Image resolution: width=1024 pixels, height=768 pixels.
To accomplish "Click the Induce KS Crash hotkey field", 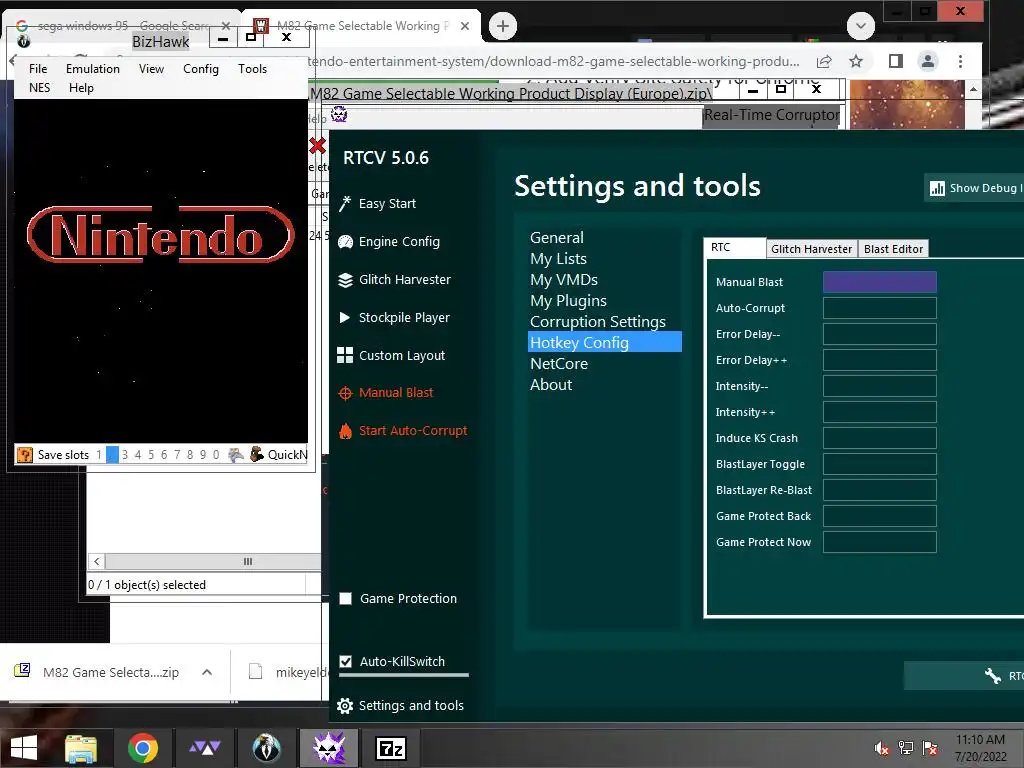I will [x=880, y=438].
